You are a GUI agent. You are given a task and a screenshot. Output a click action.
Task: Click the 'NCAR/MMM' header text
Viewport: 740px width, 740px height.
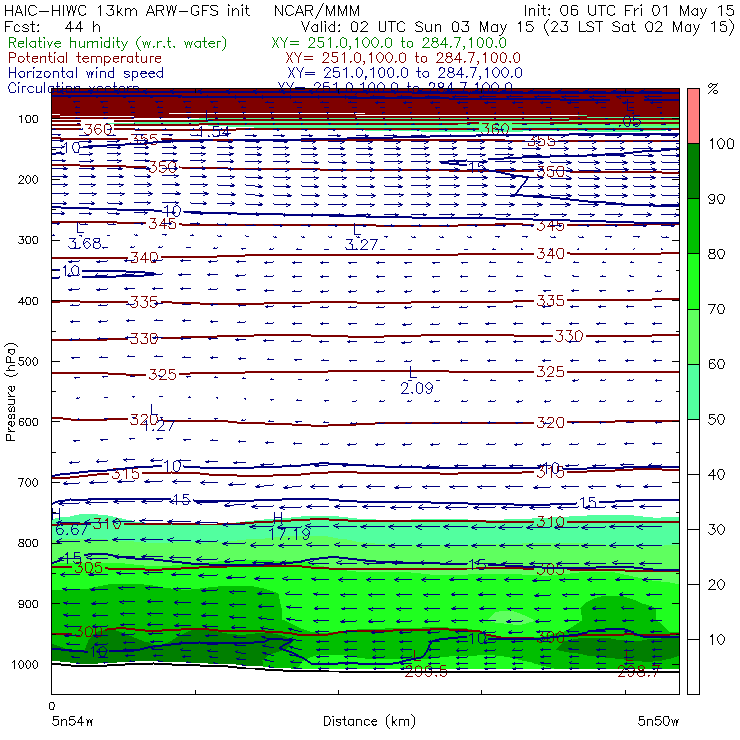point(317,10)
